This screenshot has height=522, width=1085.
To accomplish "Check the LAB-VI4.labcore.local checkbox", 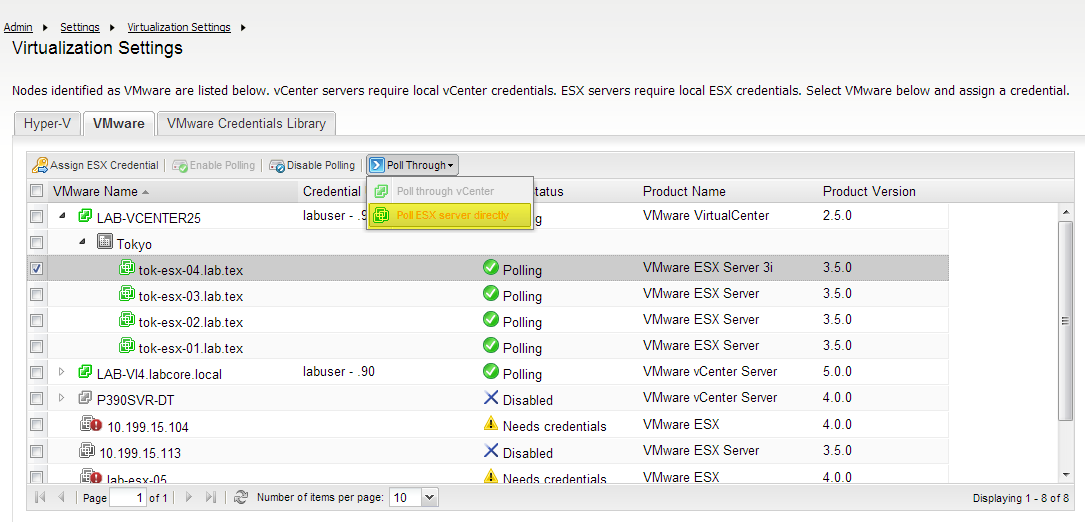I will point(37,372).
